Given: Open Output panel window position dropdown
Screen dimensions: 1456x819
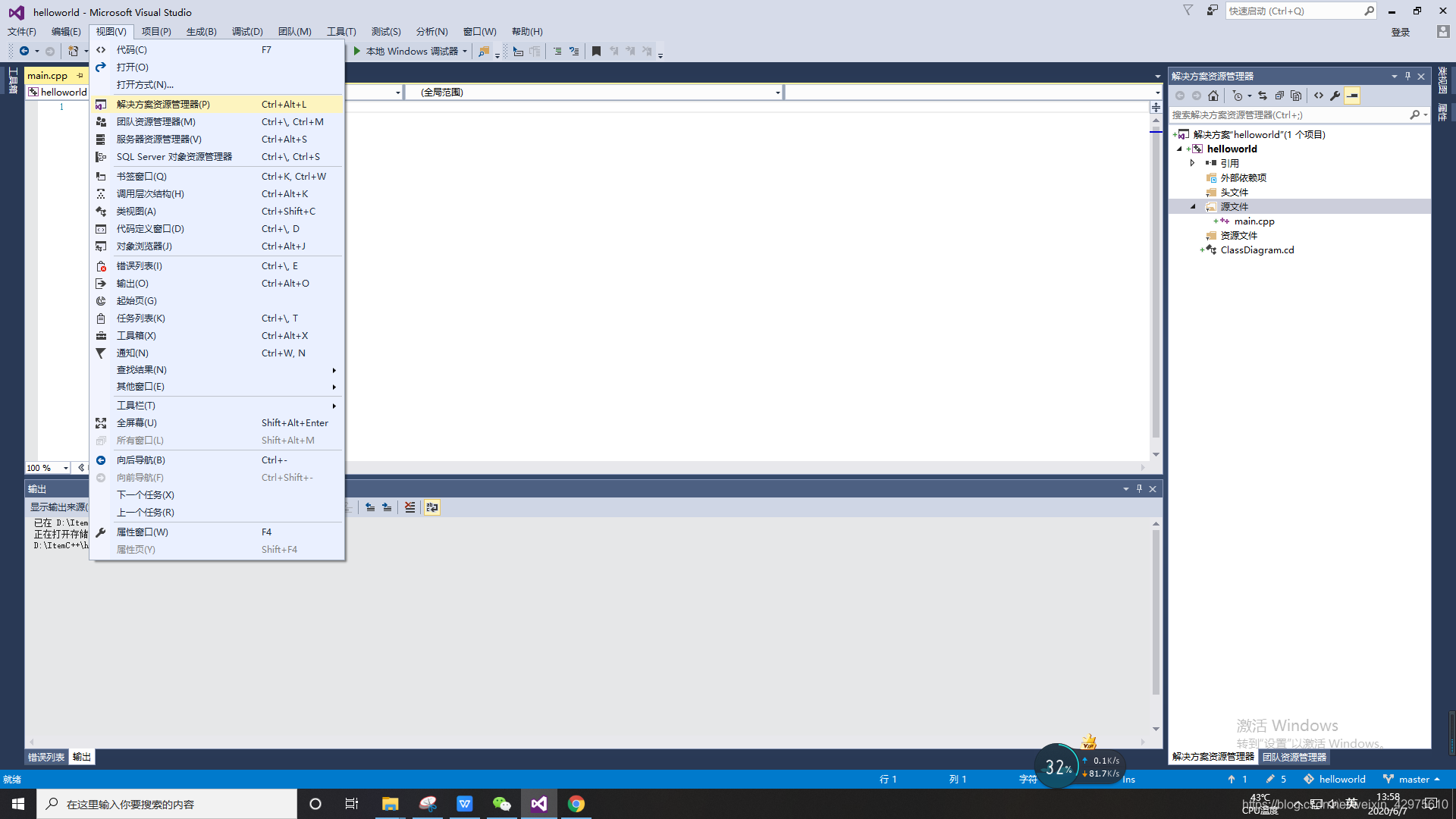Looking at the screenshot, I should [x=1125, y=488].
